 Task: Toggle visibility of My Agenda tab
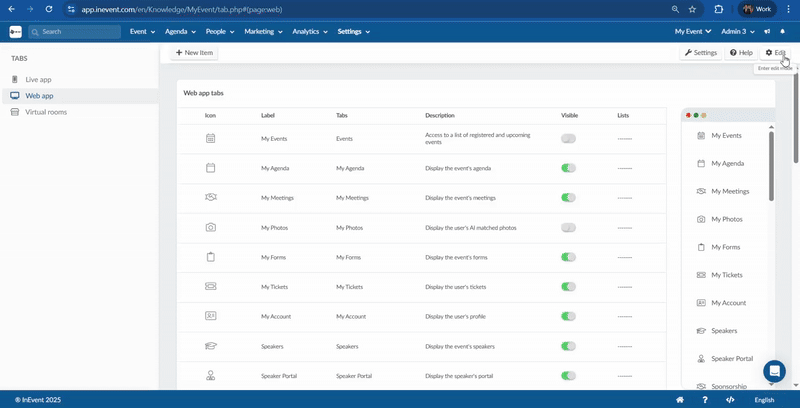568,168
